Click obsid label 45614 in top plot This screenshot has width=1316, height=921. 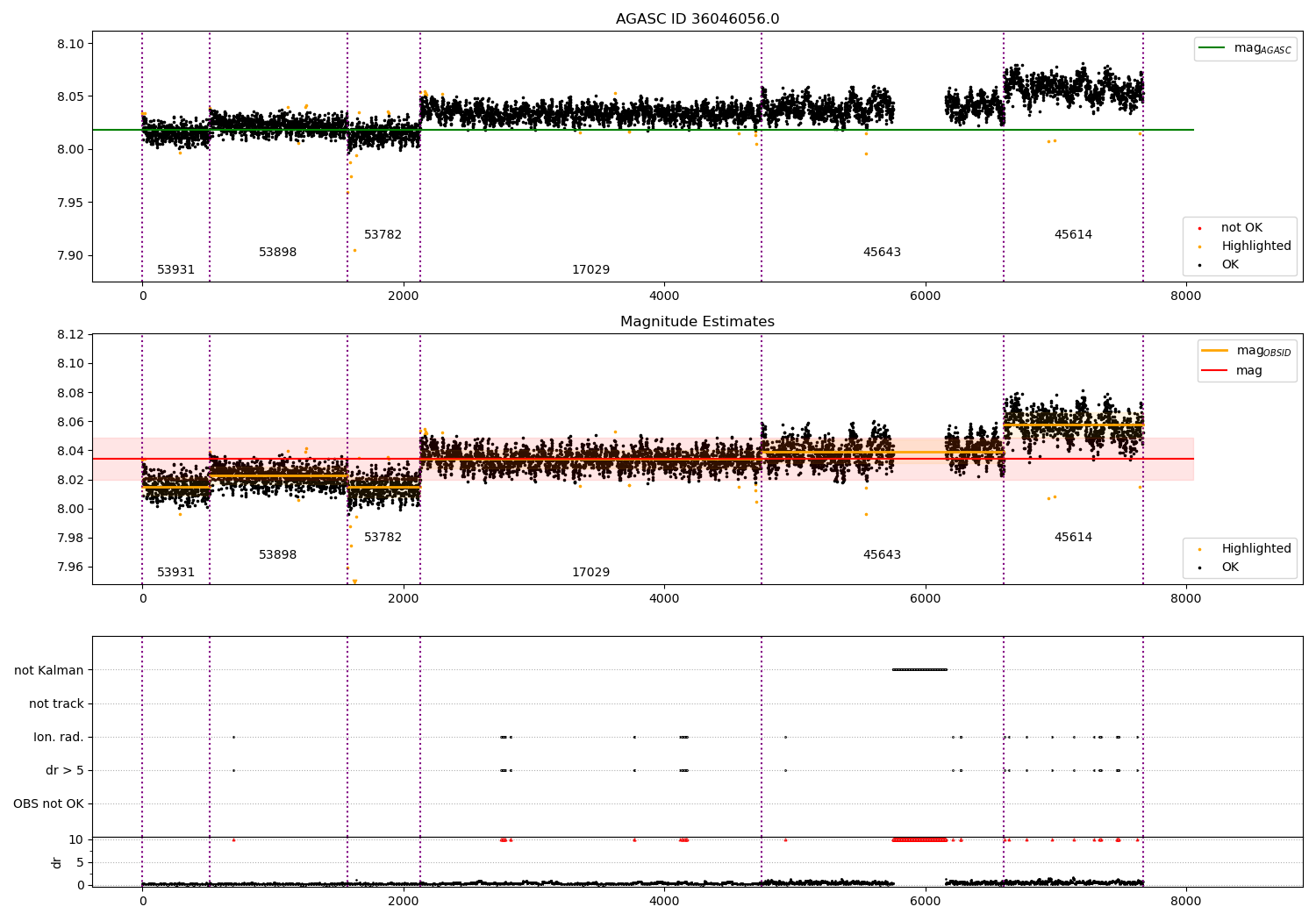coord(1074,235)
